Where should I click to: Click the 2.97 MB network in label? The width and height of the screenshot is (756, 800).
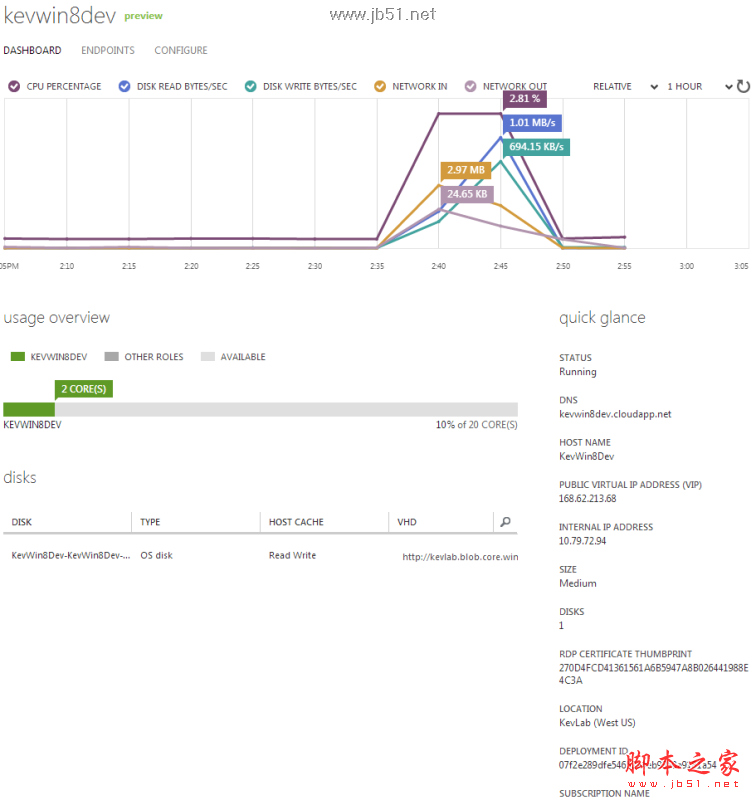[x=466, y=170]
